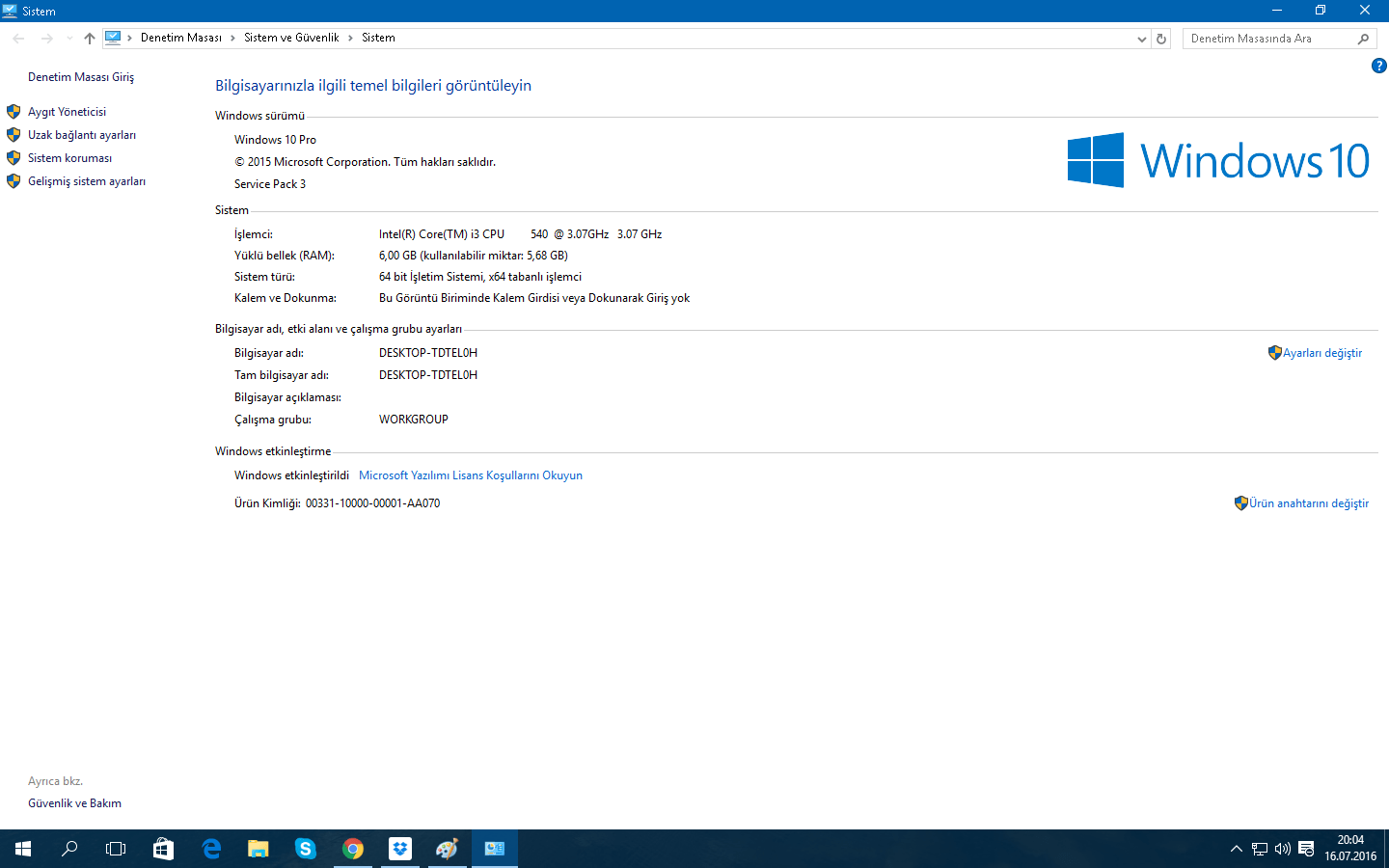1389x868 pixels.
Task: Click the product ID 00331-10000-00001-AA070
Action: (373, 503)
